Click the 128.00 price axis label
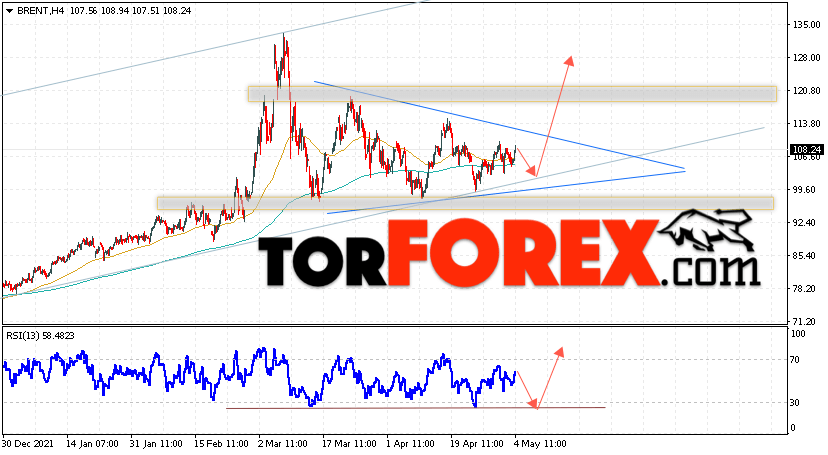 [x=806, y=58]
